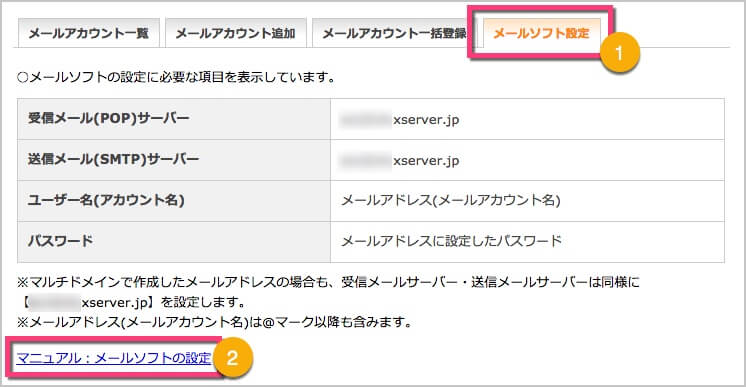Click the SMTP server xserver.jp value
Image resolution: width=746 pixels, height=387 pixels.
400,160
